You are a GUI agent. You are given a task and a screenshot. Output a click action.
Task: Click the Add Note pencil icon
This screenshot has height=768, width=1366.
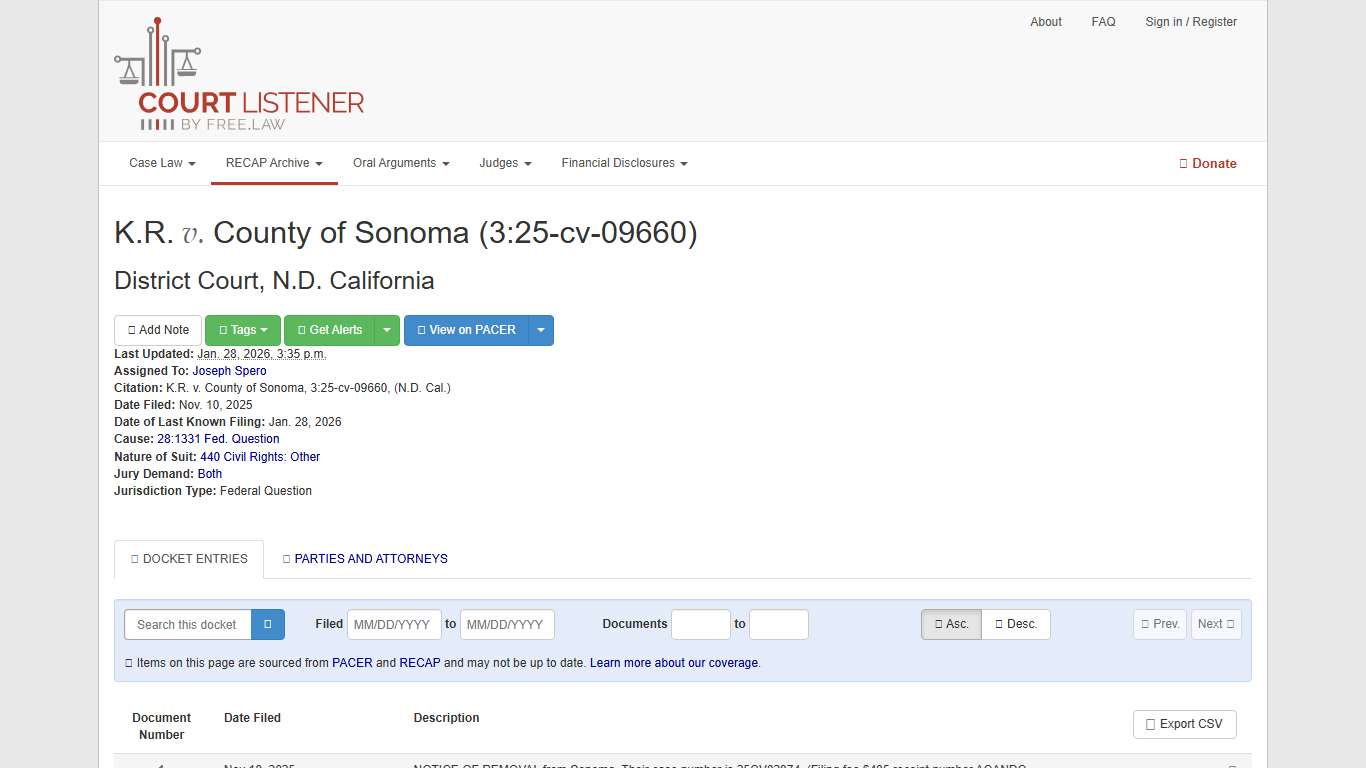(132, 330)
